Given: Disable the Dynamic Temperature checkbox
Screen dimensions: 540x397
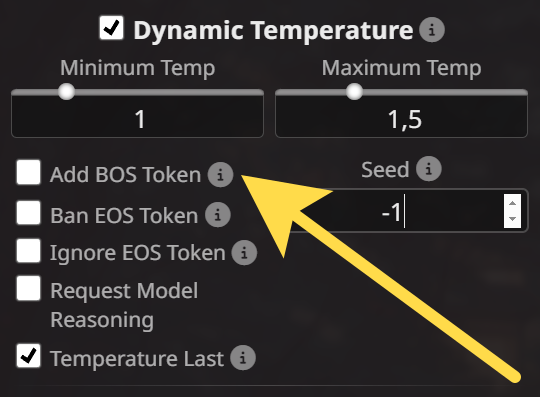Looking at the screenshot, I should pos(111,28).
